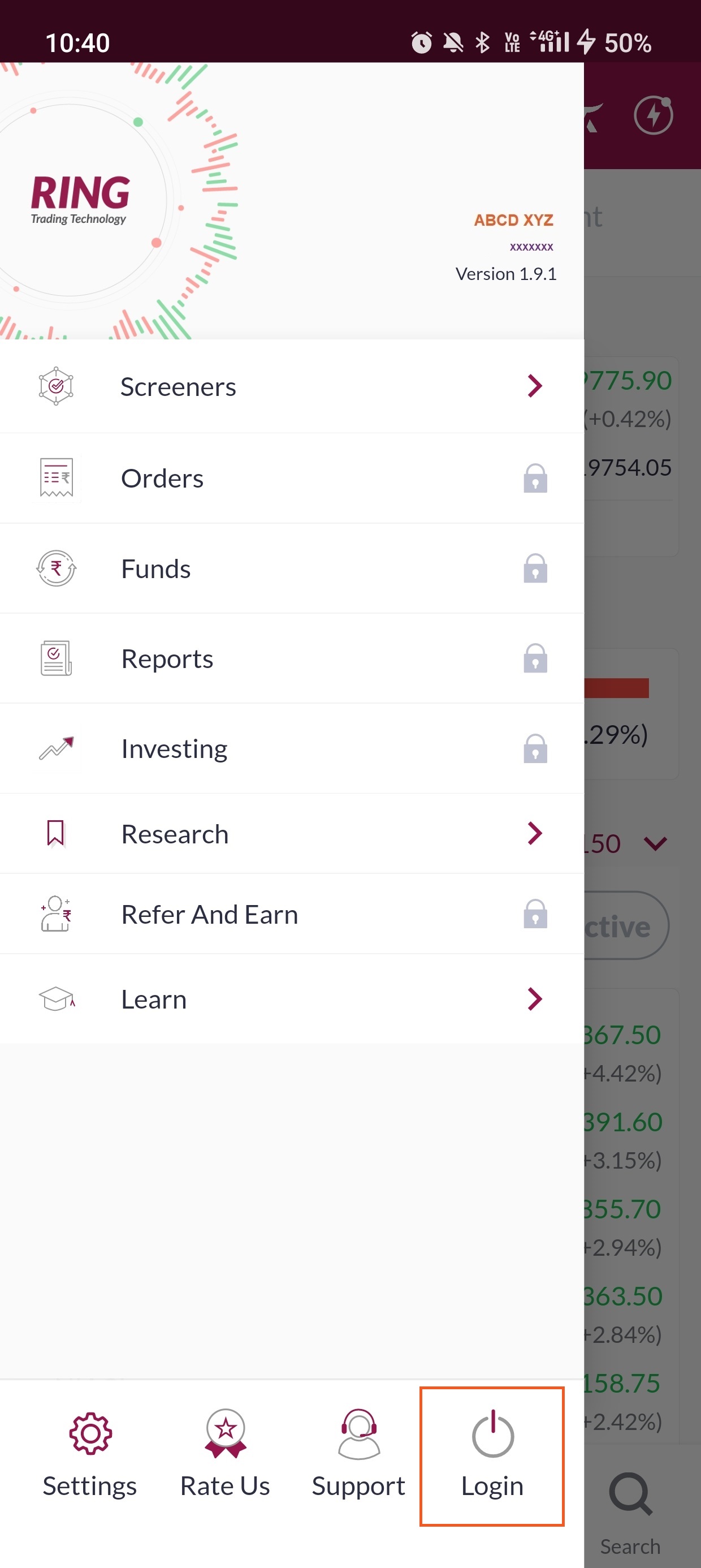The image size is (701, 1568).
Task: Tap the RING Trading Technology logo
Action: point(80,200)
